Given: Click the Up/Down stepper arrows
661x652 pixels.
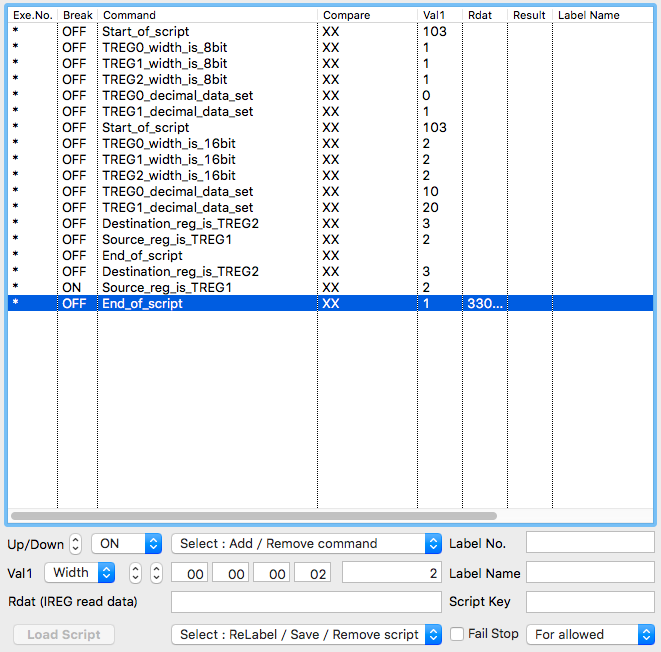Looking at the screenshot, I should pyautogui.click(x=75, y=544).
